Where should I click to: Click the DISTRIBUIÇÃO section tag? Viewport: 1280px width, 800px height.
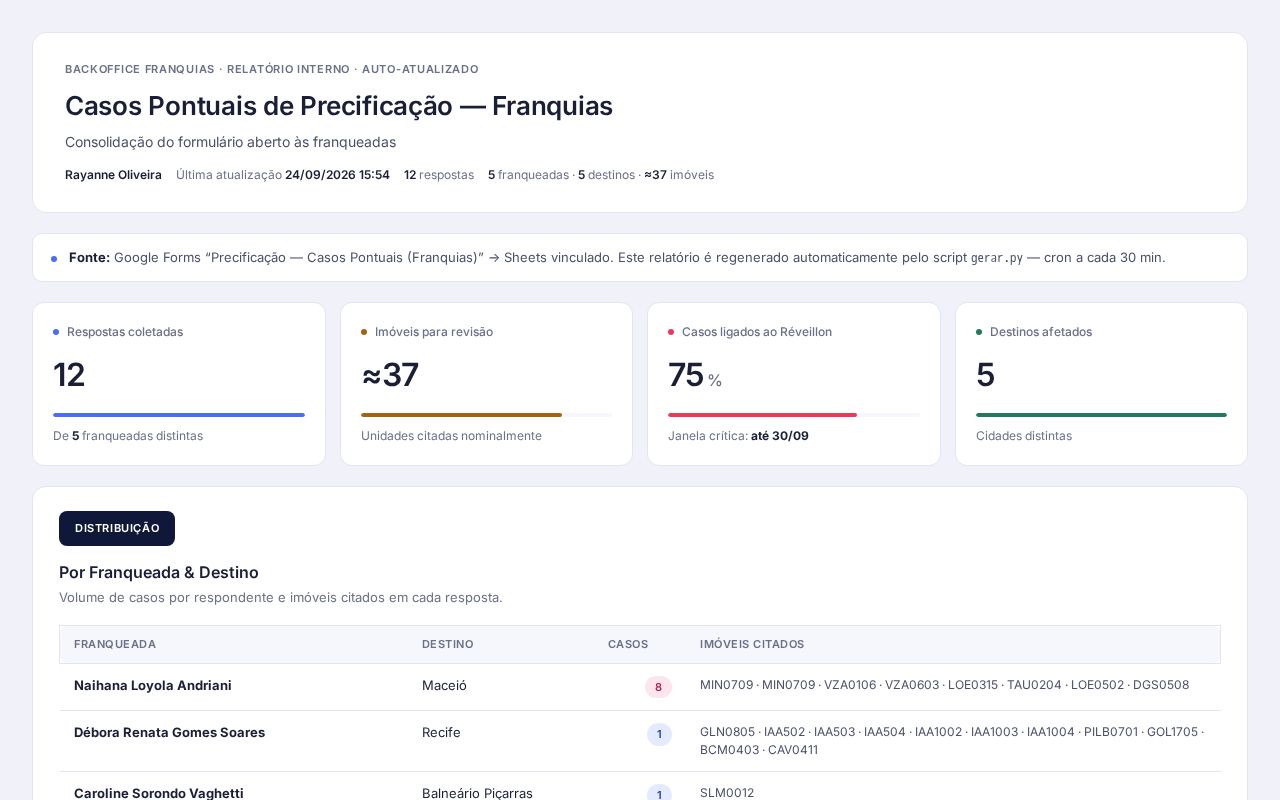pyautogui.click(x=117, y=528)
